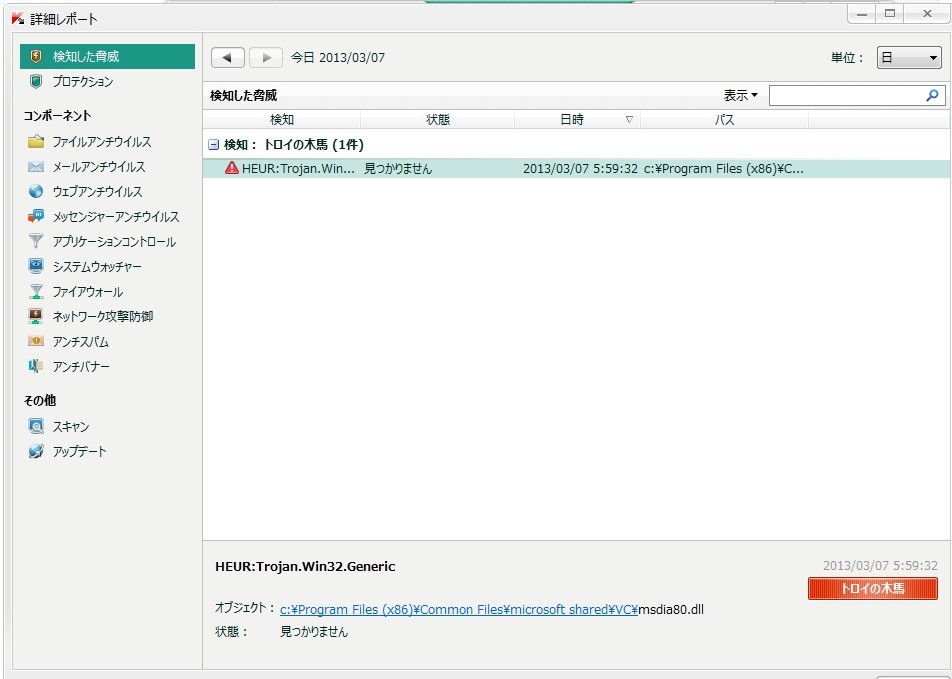Click the search magnifier icon
The image size is (952, 679).
pyautogui.click(x=932, y=96)
